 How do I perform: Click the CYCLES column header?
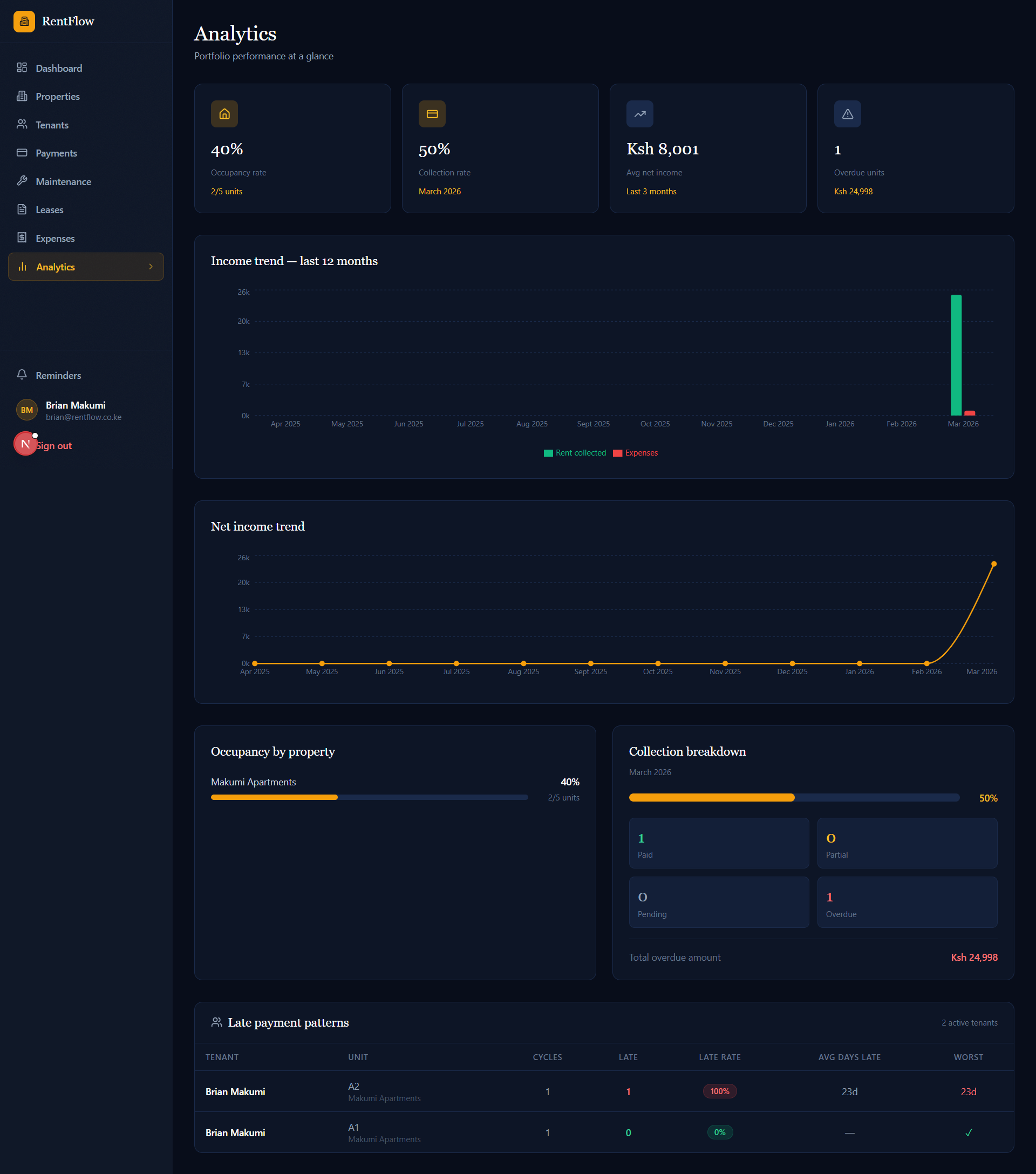pos(547,1057)
